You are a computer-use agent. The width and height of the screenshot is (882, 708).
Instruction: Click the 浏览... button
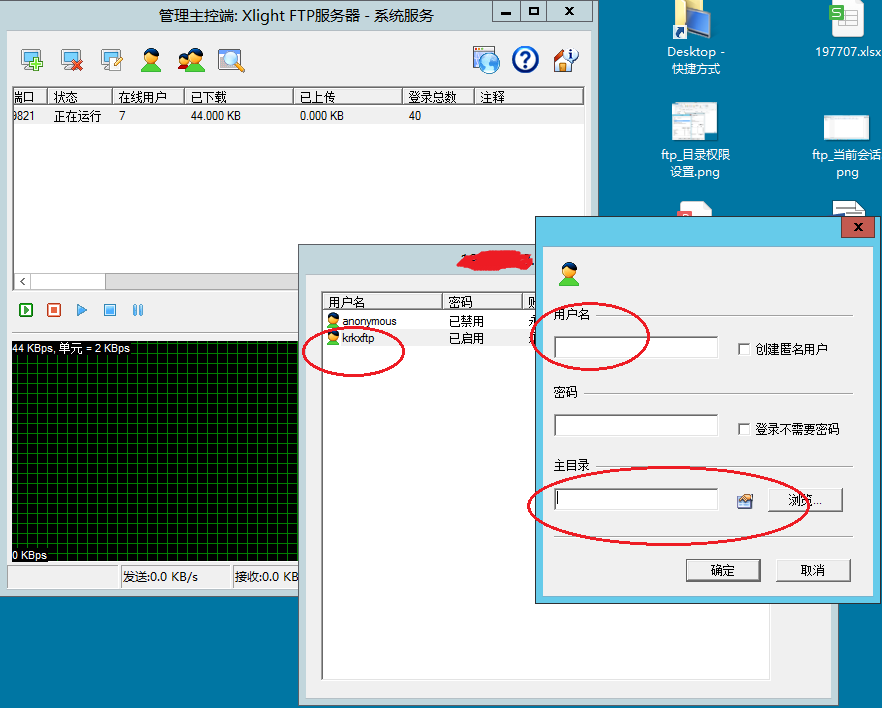point(805,499)
